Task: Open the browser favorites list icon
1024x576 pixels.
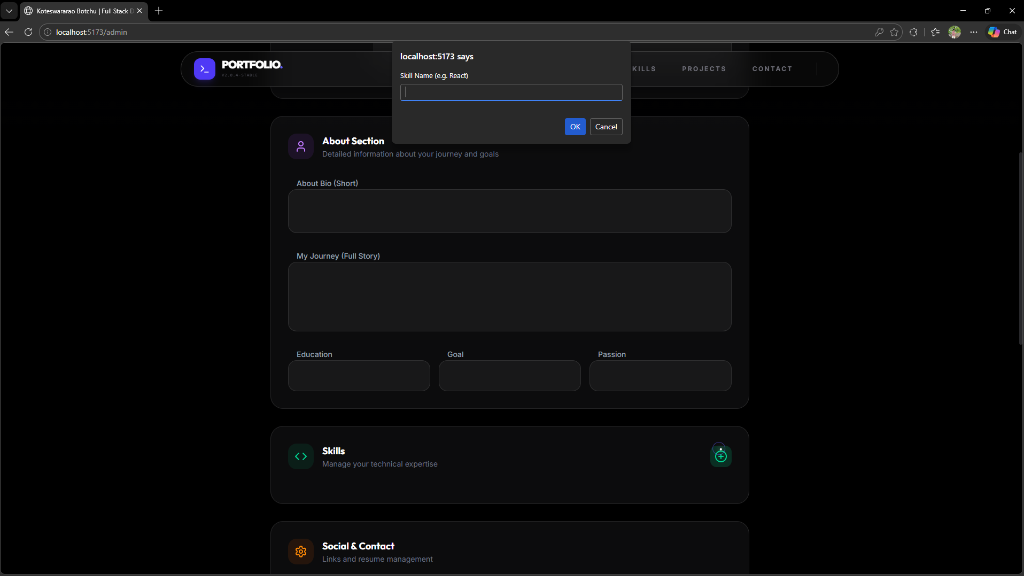Action: (x=935, y=32)
